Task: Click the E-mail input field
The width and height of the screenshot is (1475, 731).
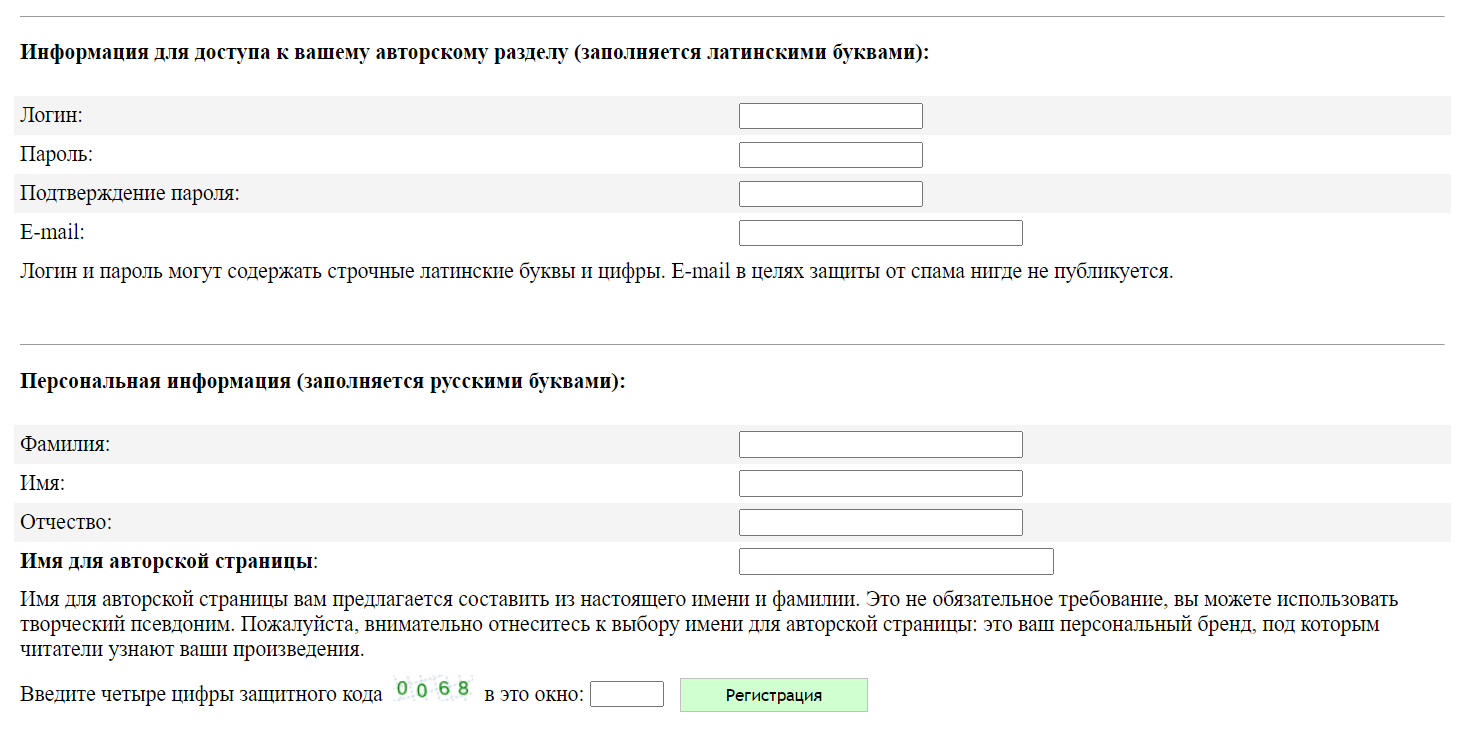Action: point(880,233)
